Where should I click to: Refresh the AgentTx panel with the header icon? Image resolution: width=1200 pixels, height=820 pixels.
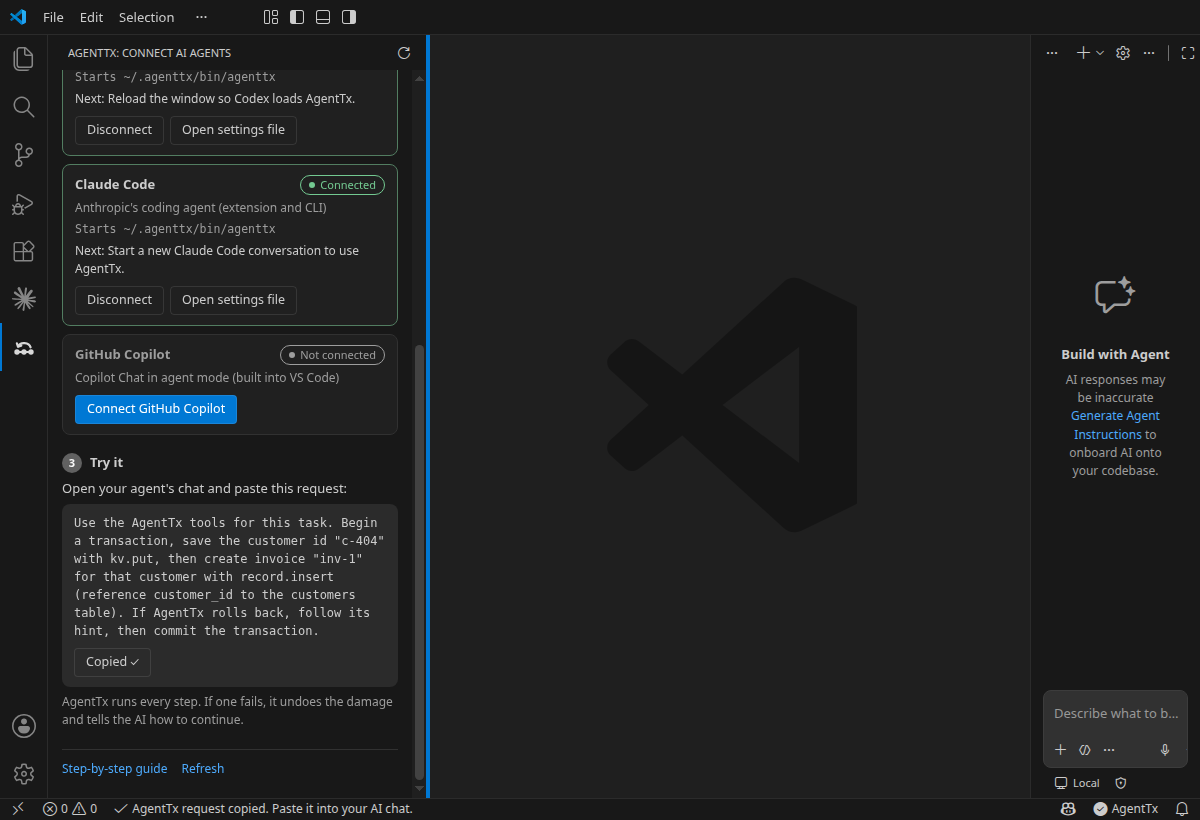pyautogui.click(x=404, y=53)
